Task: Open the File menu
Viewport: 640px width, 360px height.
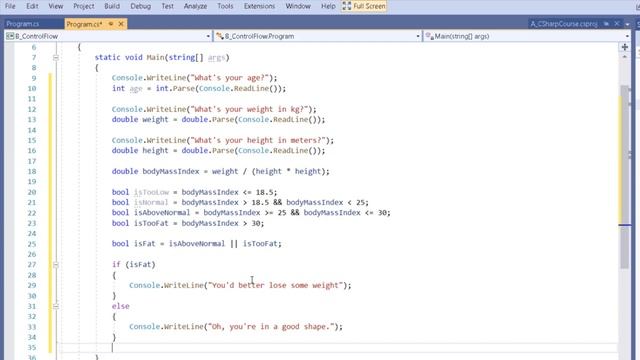Action: point(10,6)
